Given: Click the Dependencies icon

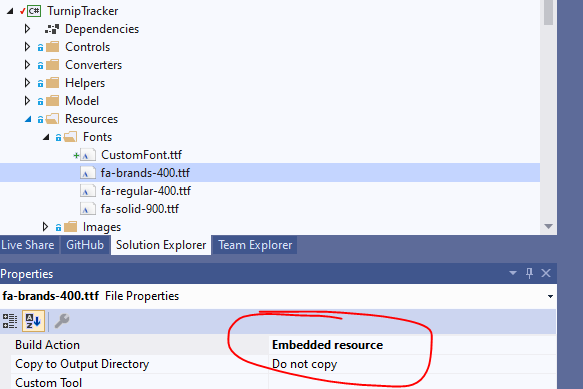Looking at the screenshot, I should pos(52,29).
